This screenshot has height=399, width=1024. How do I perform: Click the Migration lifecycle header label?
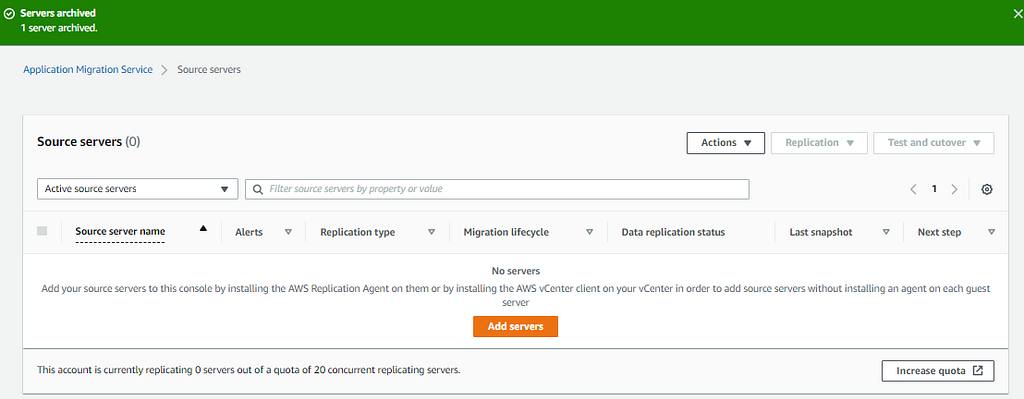click(506, 232)
